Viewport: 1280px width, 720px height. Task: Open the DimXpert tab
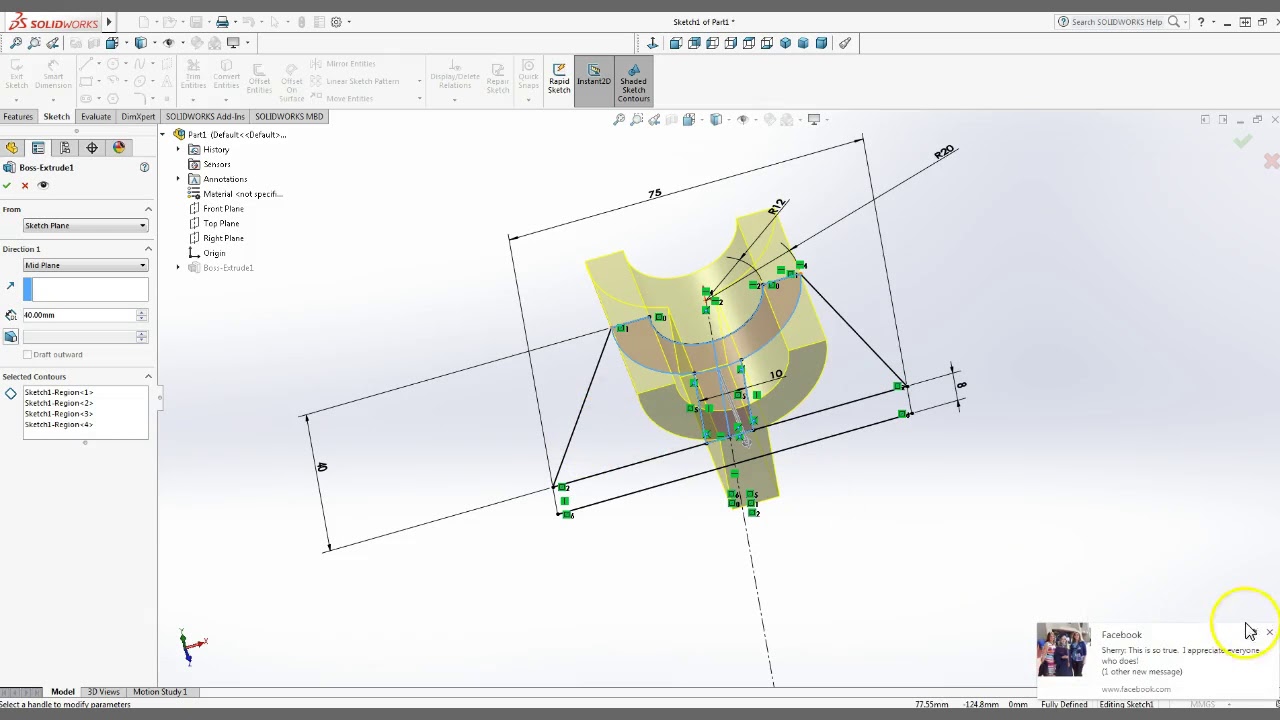tap(138, 116)
